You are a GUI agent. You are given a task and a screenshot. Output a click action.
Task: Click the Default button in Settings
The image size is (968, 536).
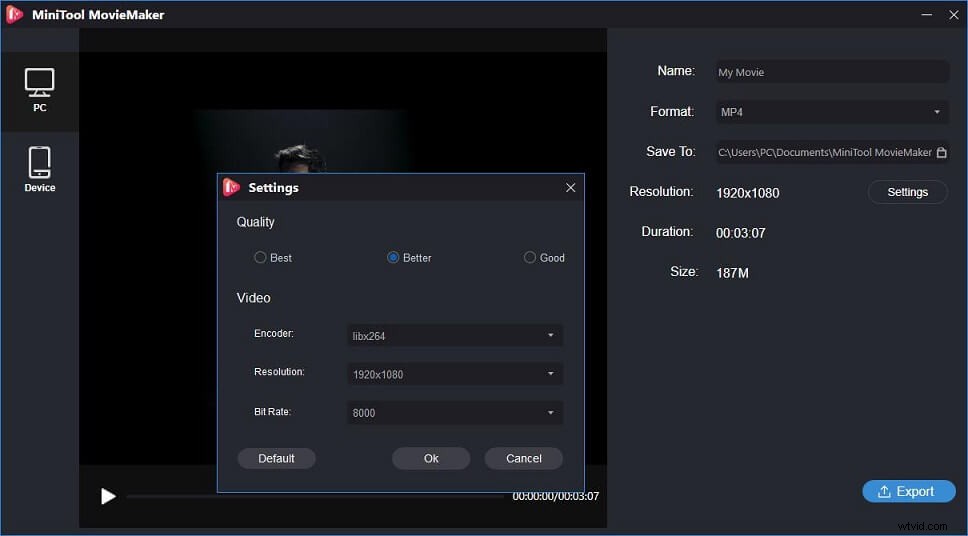pyautogui.click(x=276, y=458)
